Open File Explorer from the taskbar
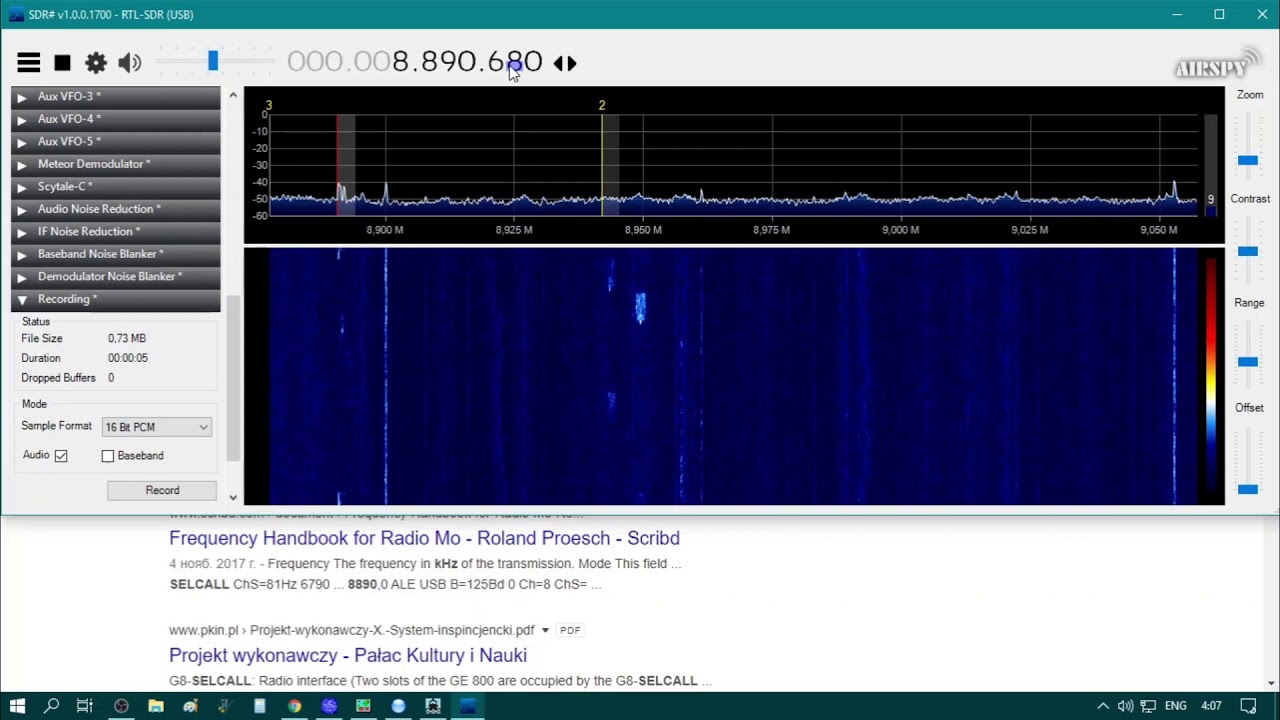Screen dimensions: 1280x720 tap(156, 706)
